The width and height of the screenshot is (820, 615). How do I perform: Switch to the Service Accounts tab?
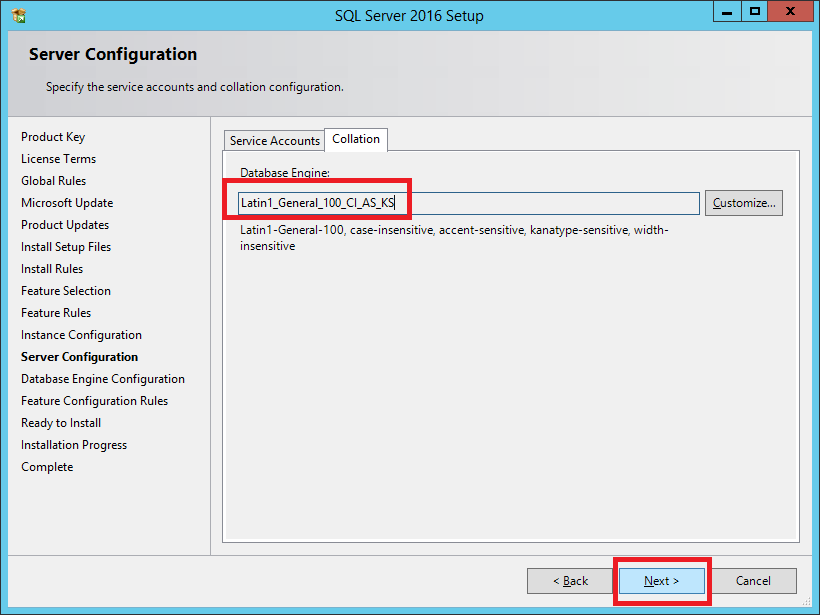coord(274,141)
